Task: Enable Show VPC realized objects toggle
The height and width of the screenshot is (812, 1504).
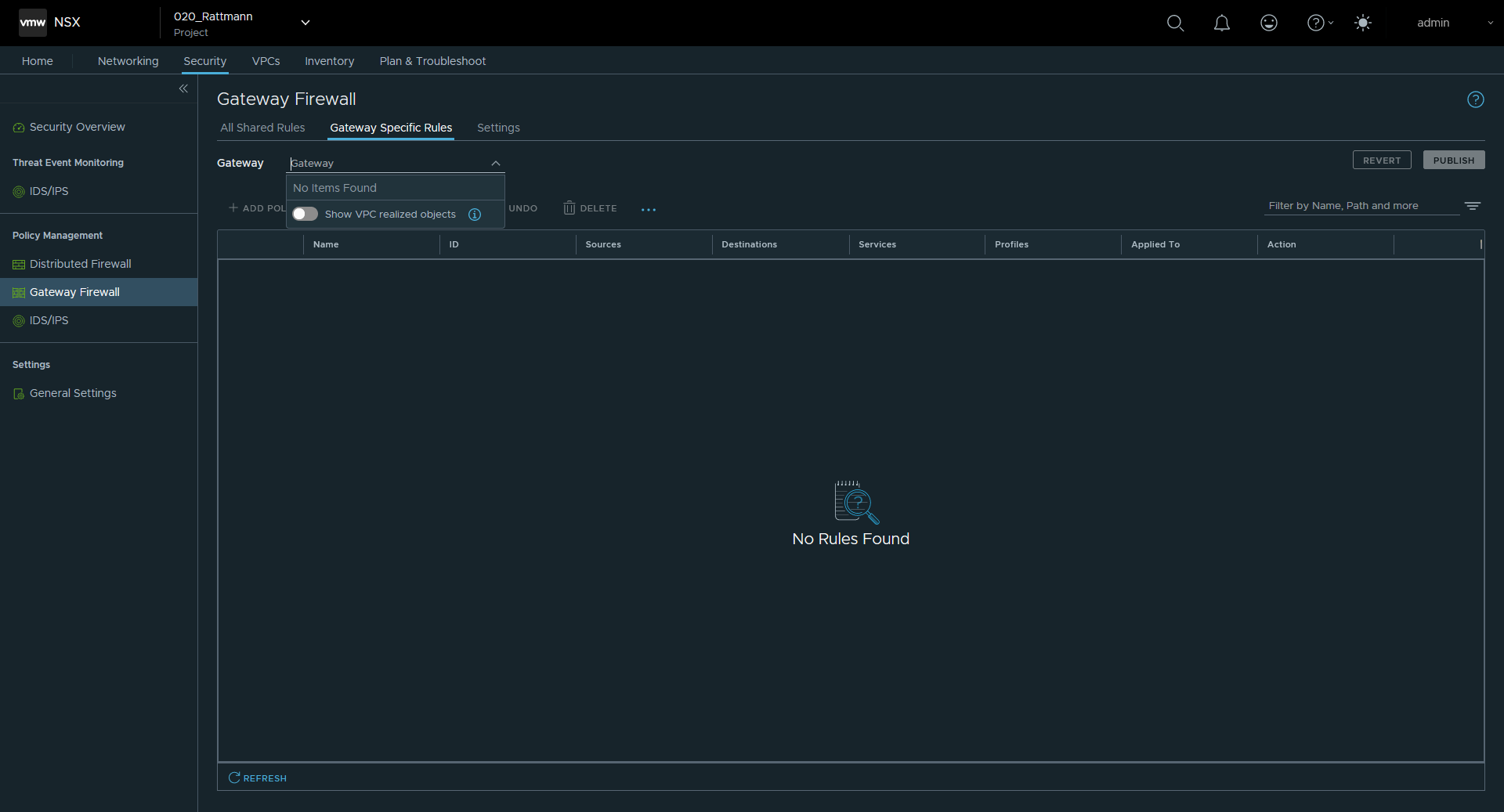Action: (x=305, y=215)
